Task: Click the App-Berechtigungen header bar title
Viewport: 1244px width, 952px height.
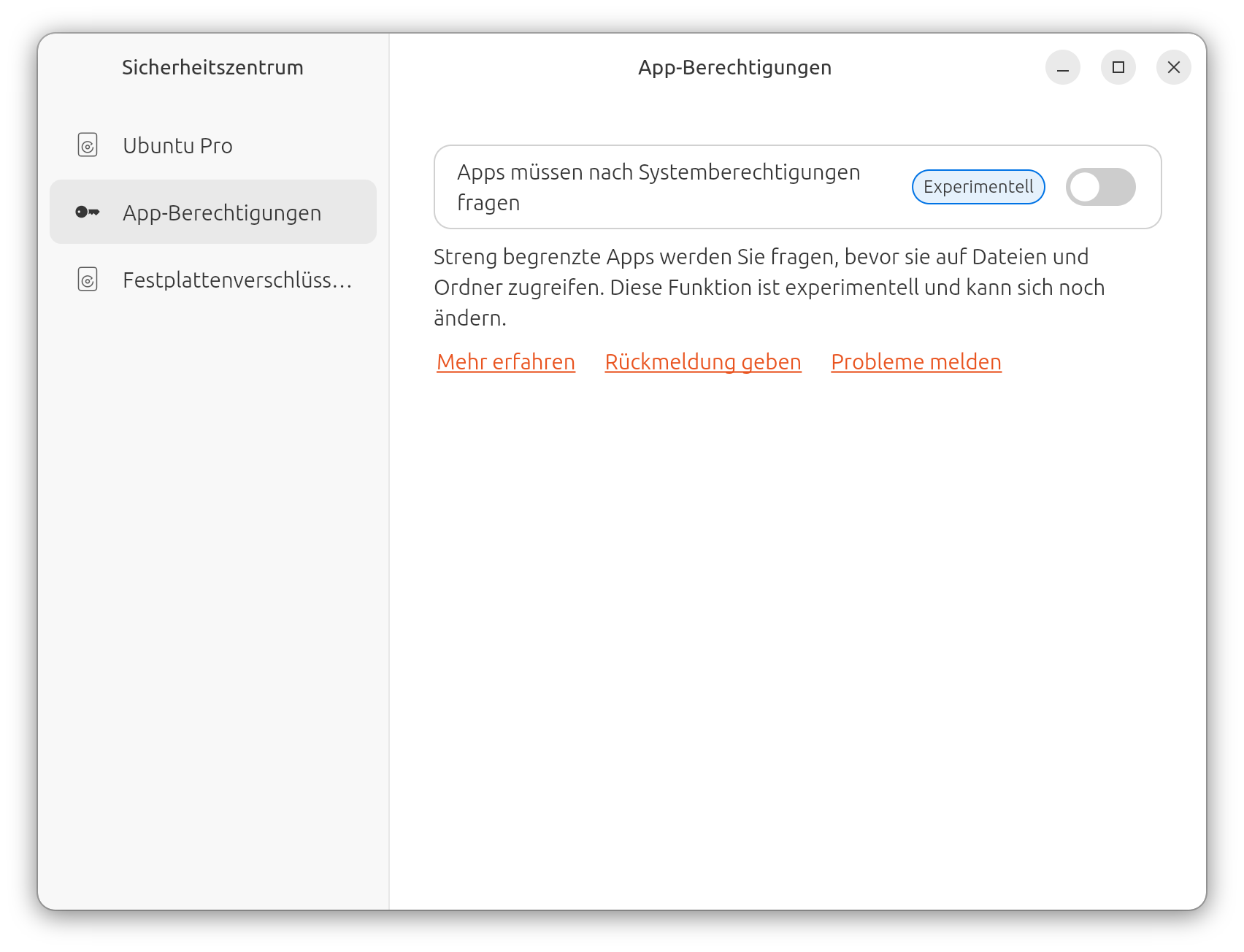Action: coord(734,68)
